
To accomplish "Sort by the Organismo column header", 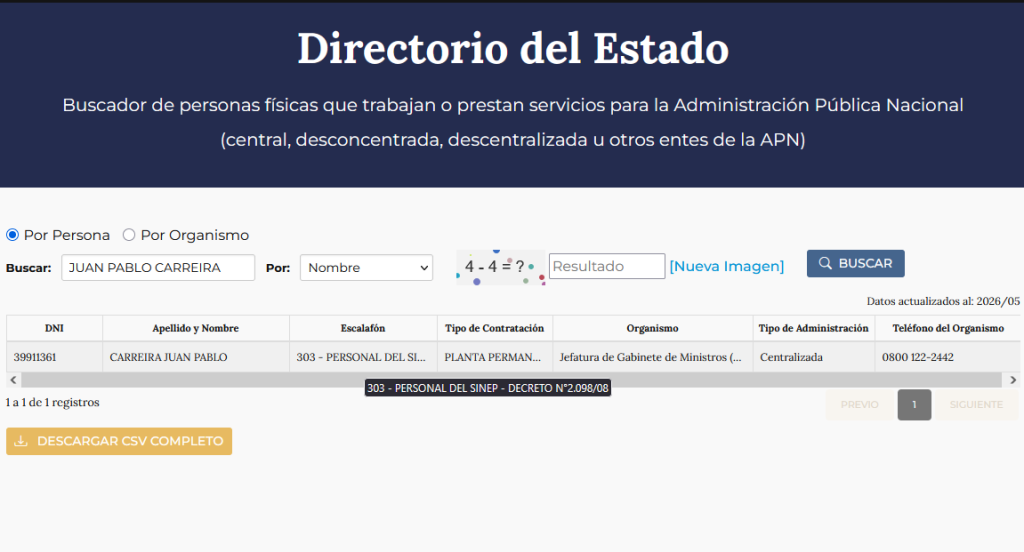I will click(652, 328).
